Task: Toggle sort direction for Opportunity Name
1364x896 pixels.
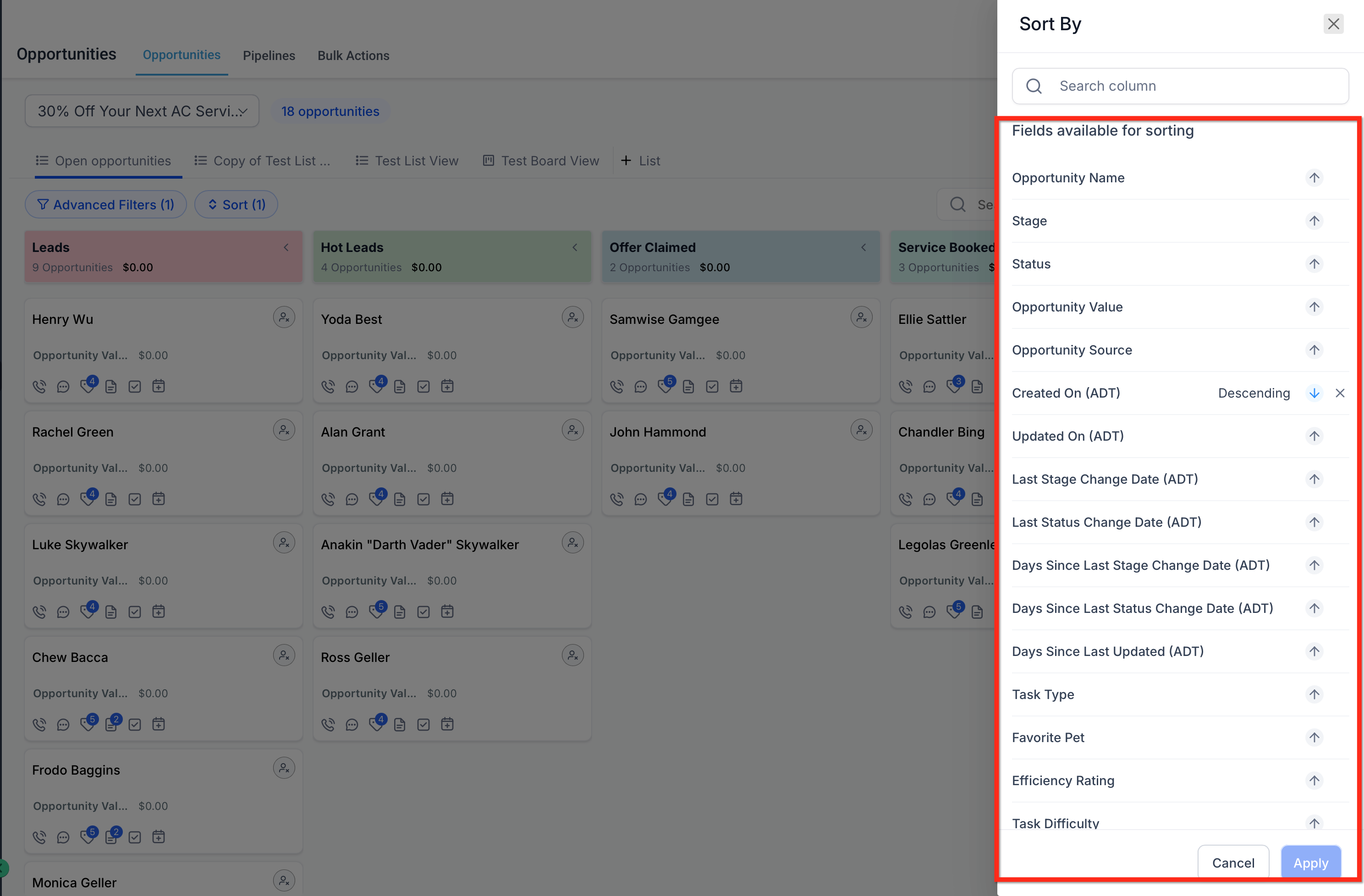Action: [x=1314, y=178]
